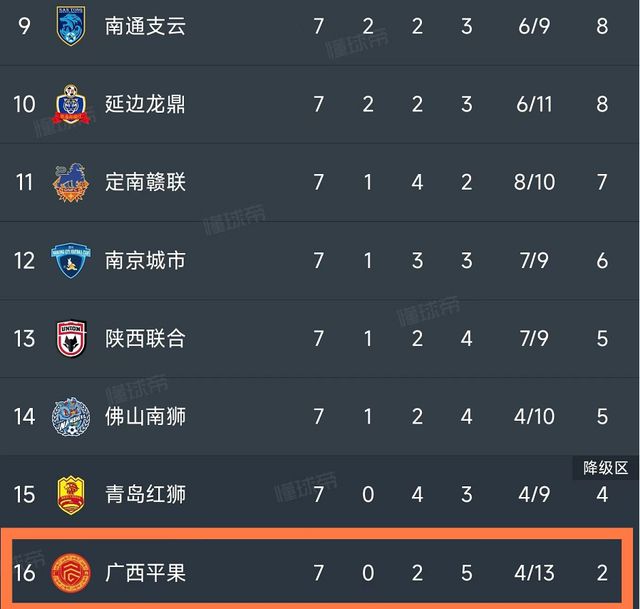Open the 青岛红狮 team name
Image resolution: width=640 pixels, height=609 pixels.
point(145,494)
